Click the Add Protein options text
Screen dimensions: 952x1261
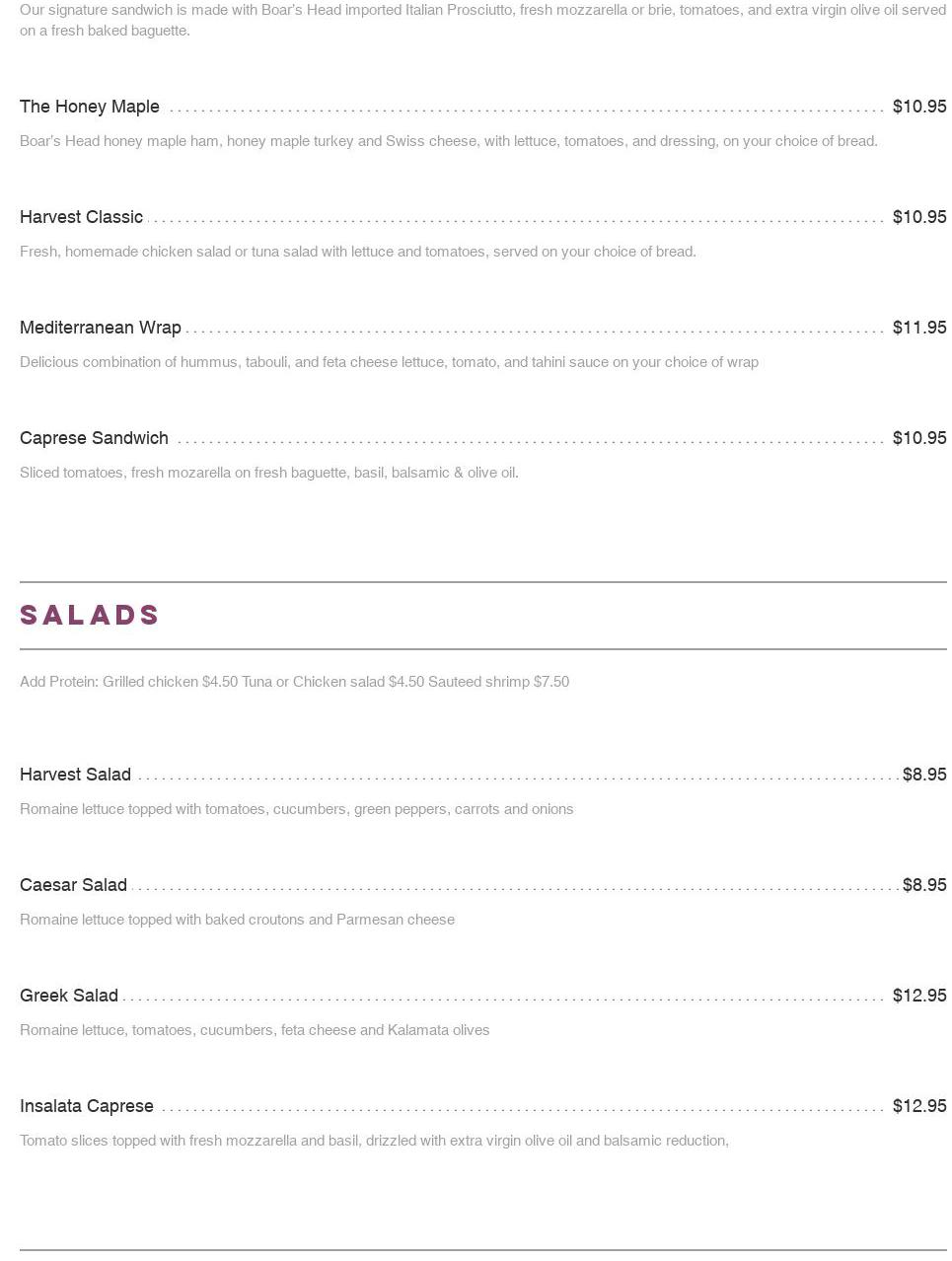pos(294,682)
